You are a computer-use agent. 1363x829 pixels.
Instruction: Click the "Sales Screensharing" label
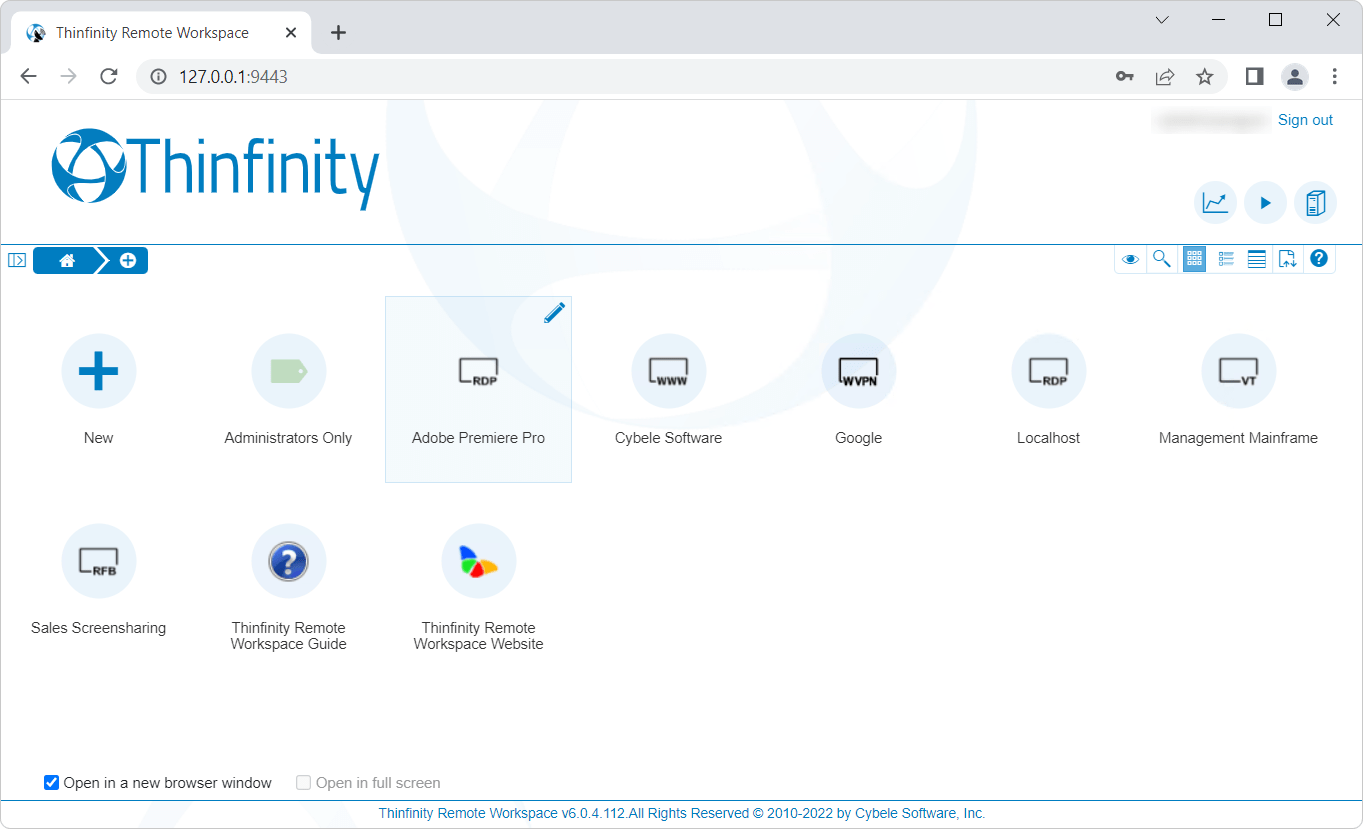98,628
